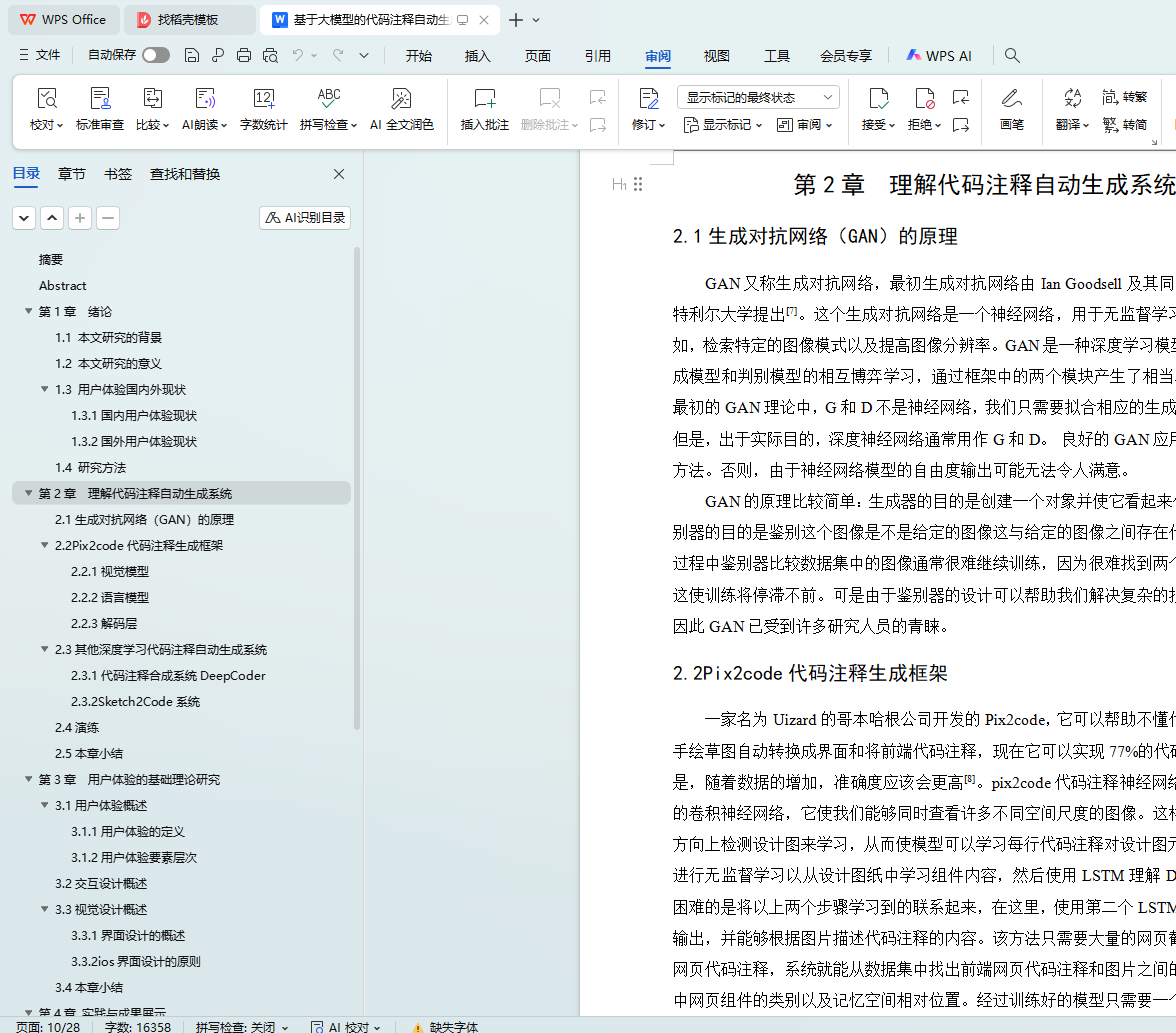This screenshot has height=1033, width=1176.
Task: Click the 画笔 pen tool icon
Action: 1011,98
